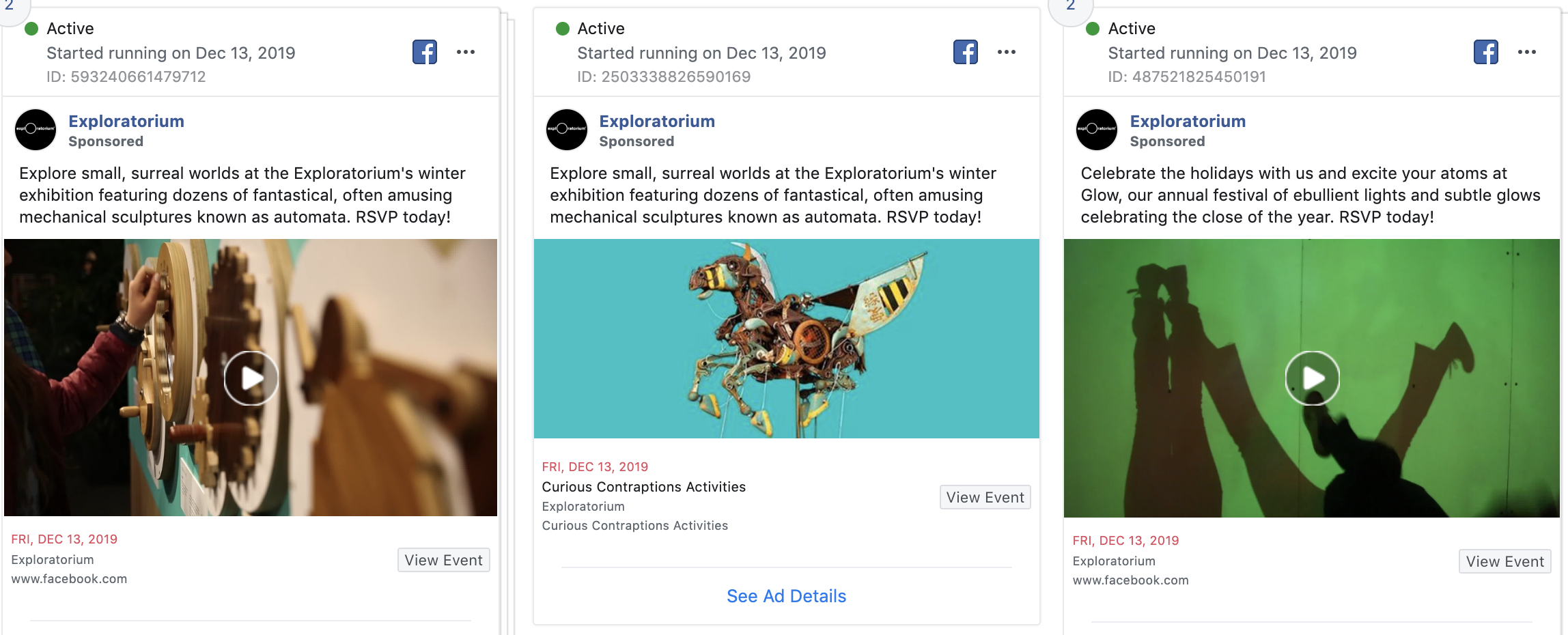Click the Exploratorium logo avatar on the rightmost ad
The height and width of the screenshot is (635, 1568).
point(1096,129)
